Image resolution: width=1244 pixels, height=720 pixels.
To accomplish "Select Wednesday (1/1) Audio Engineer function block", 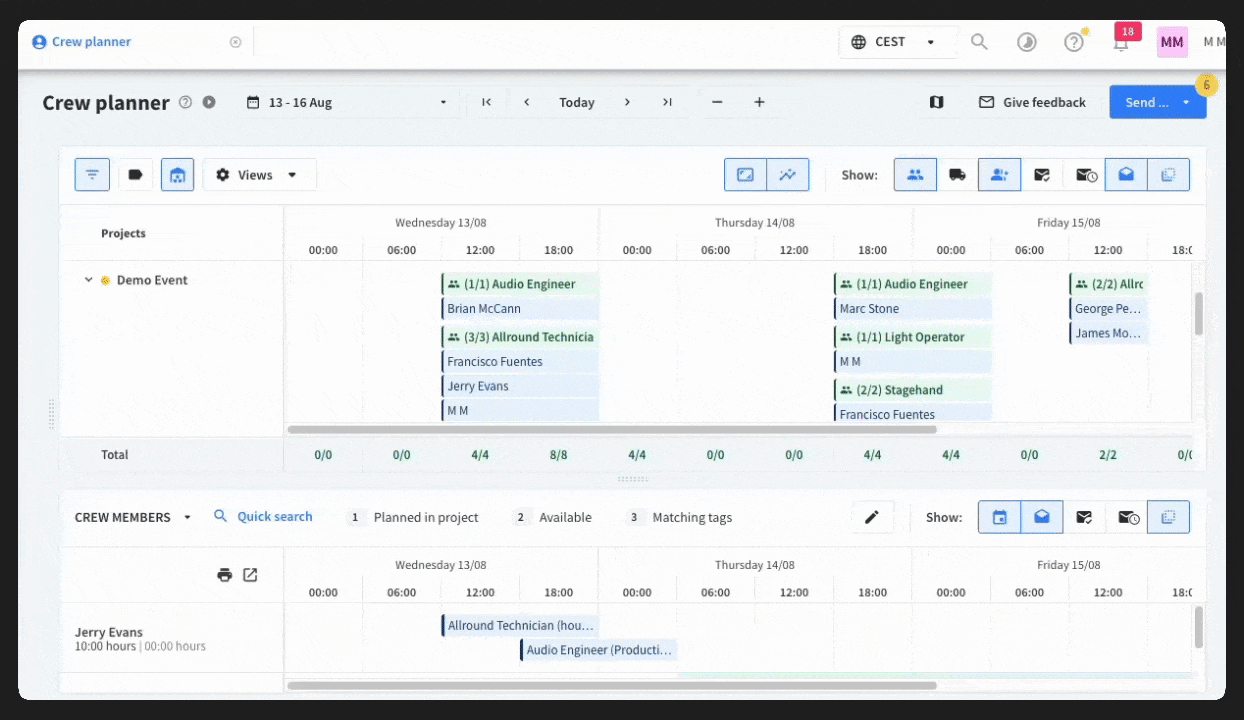I will tap(520, 284).
